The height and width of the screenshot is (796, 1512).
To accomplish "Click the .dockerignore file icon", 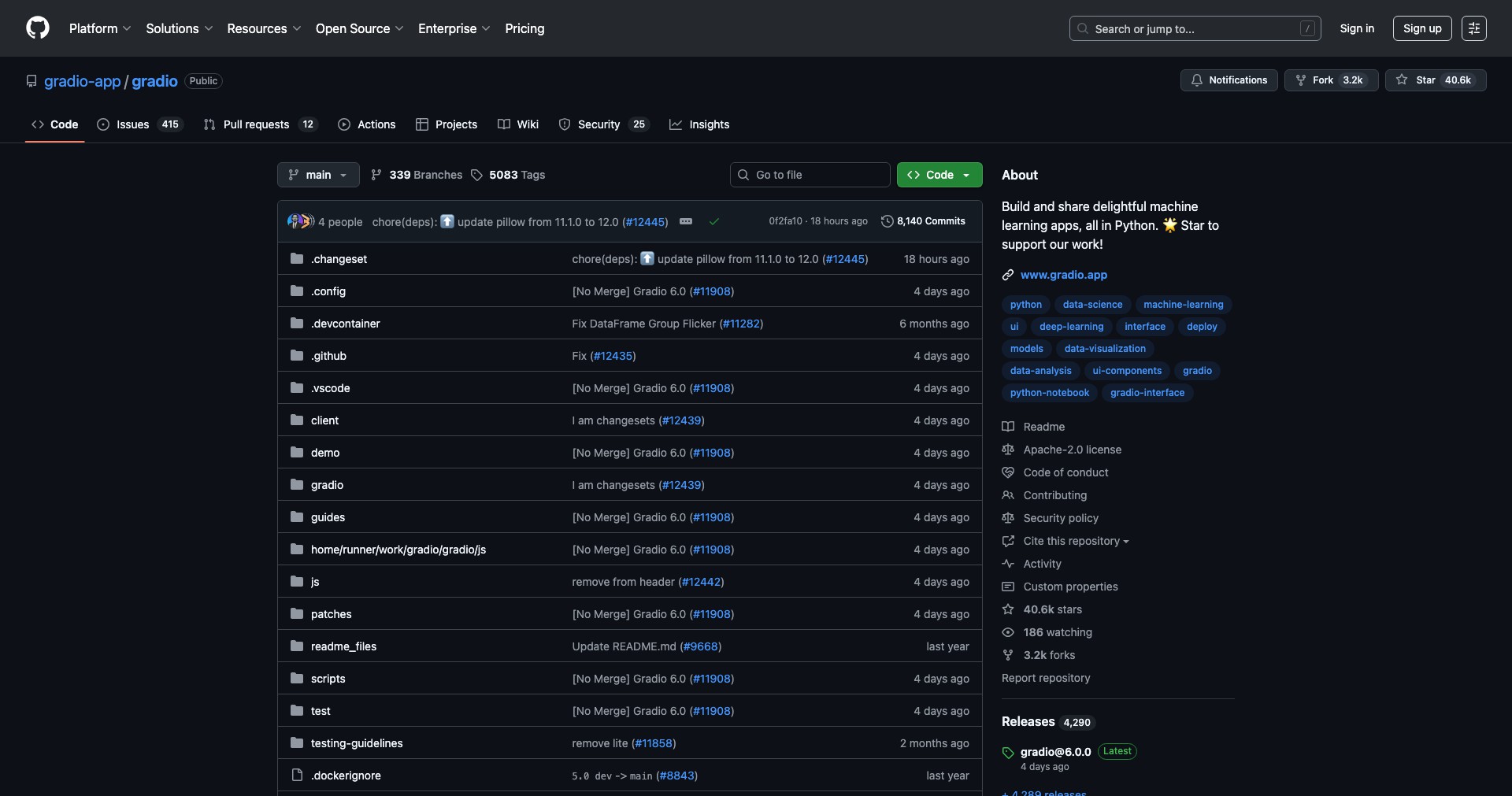I will (297, 776).
